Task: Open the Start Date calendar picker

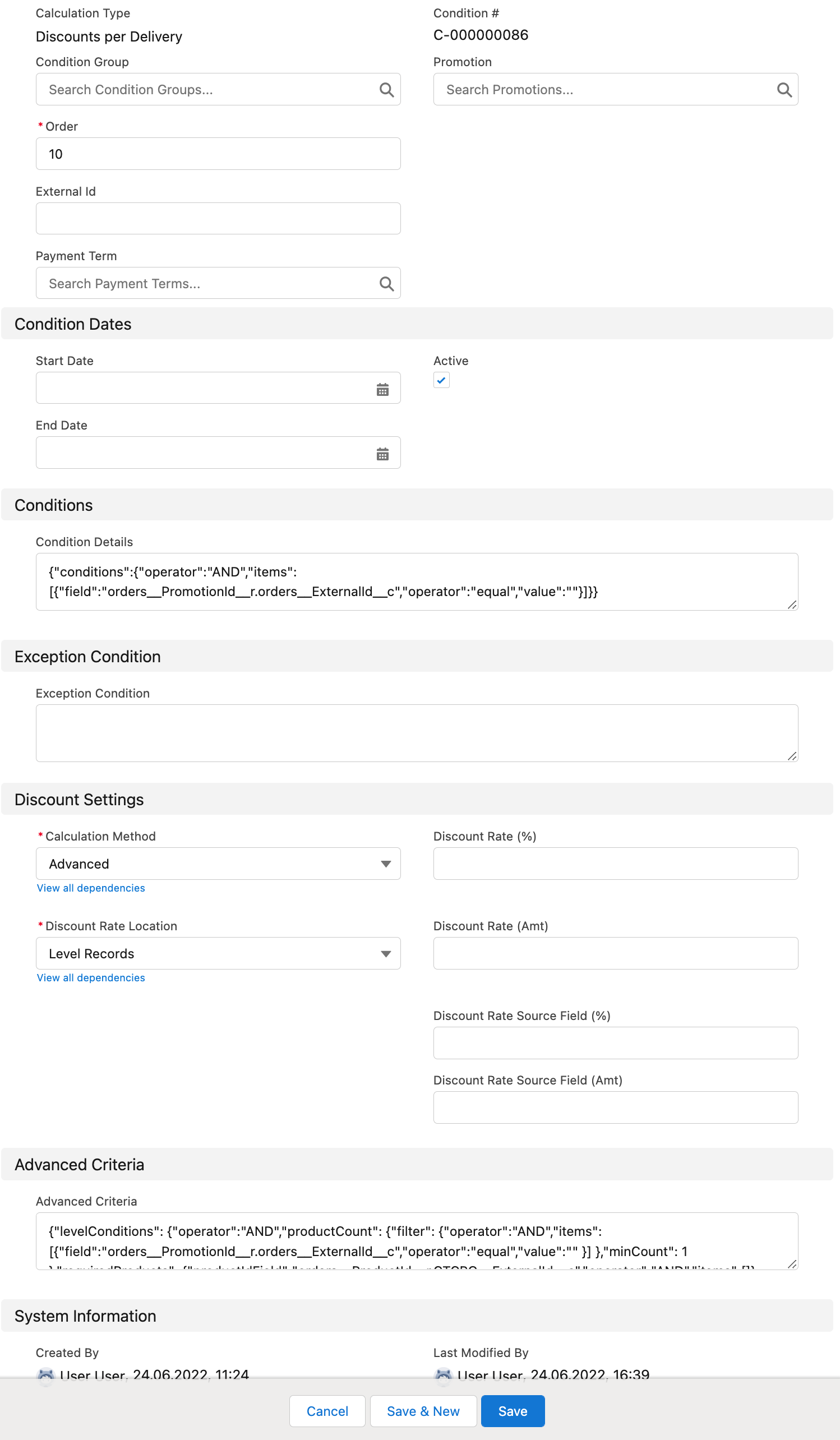Action: (382, 389)
